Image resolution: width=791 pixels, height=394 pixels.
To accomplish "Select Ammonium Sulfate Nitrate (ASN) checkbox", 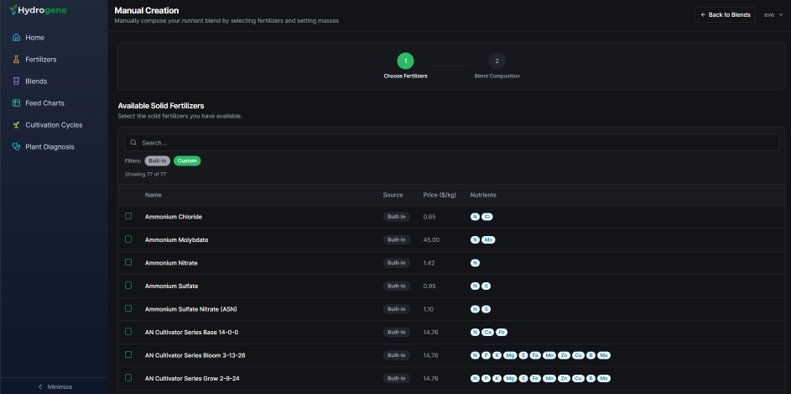I will coord(128,308).
